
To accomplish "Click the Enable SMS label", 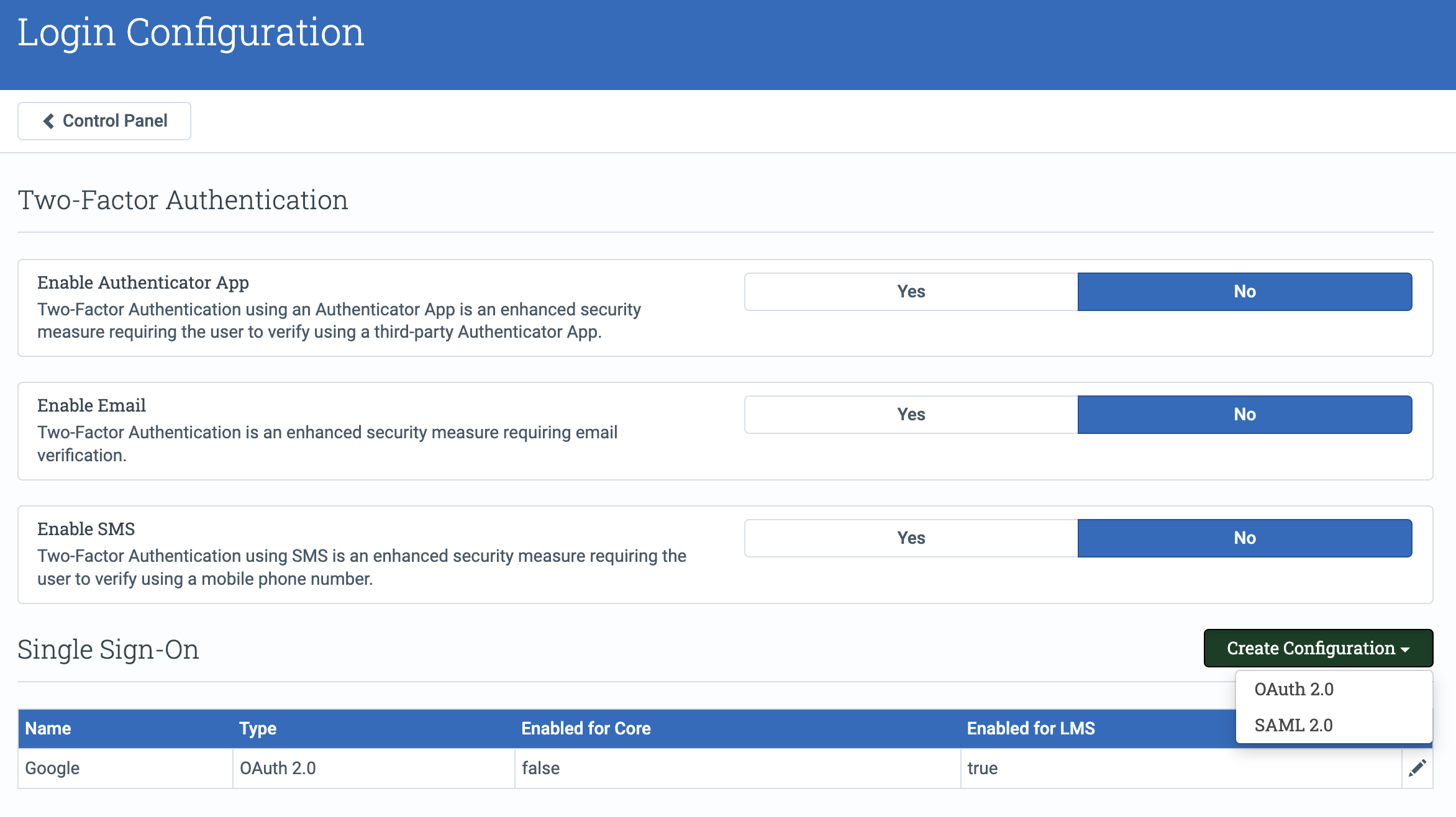I will tap(86, 529).
